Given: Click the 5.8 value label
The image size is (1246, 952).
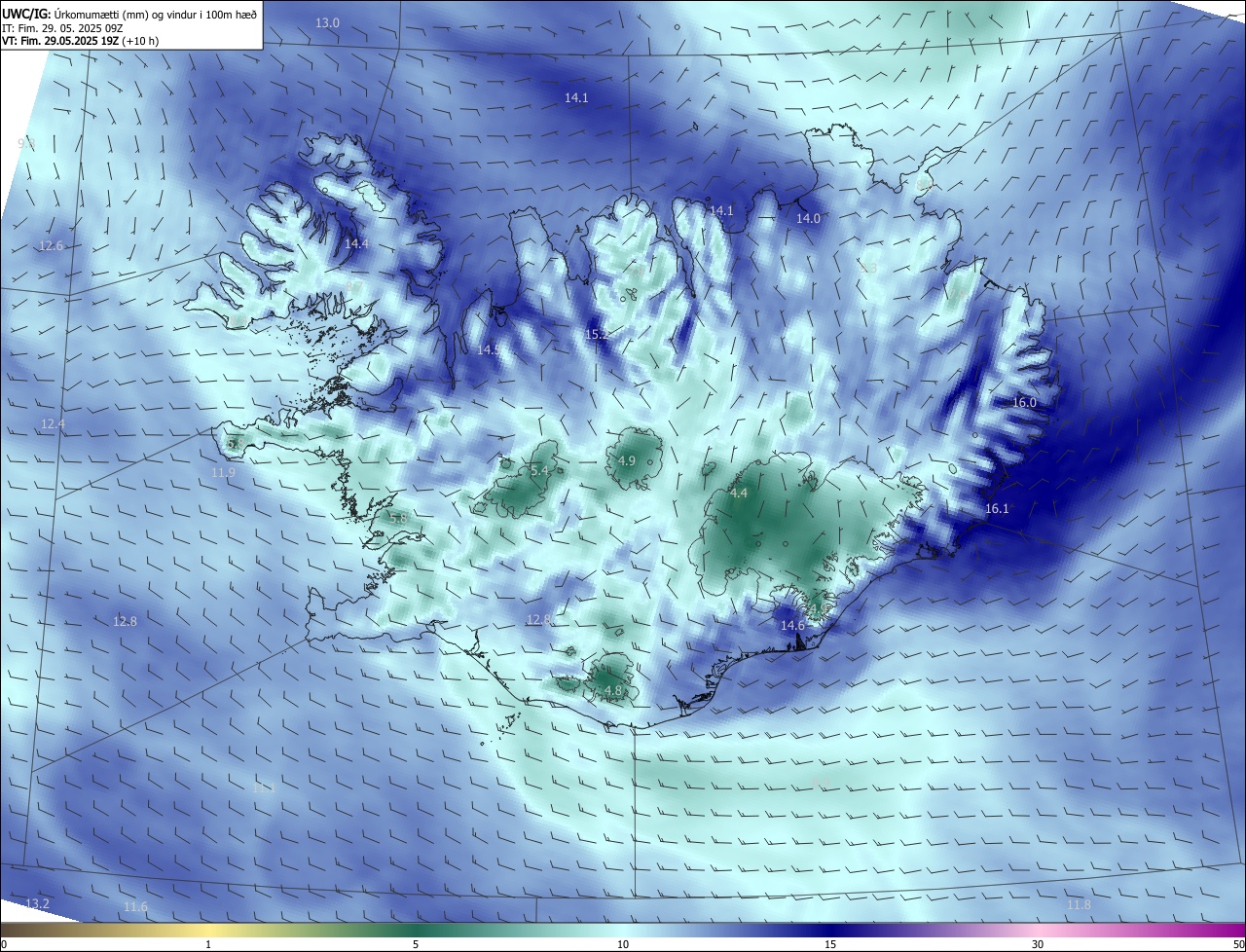Looking at the screenshot, I should coord(398,520).
